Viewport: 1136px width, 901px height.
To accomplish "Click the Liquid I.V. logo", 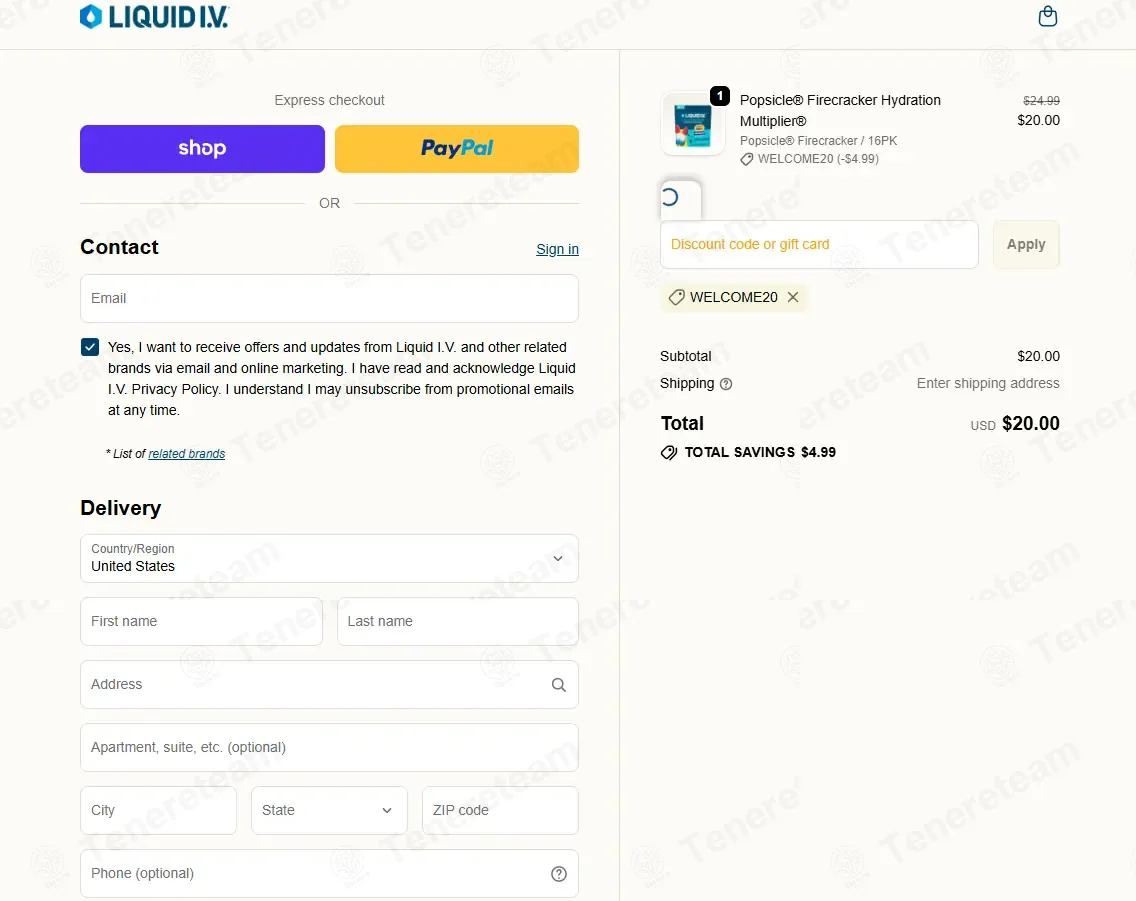I will click(154, 17).
